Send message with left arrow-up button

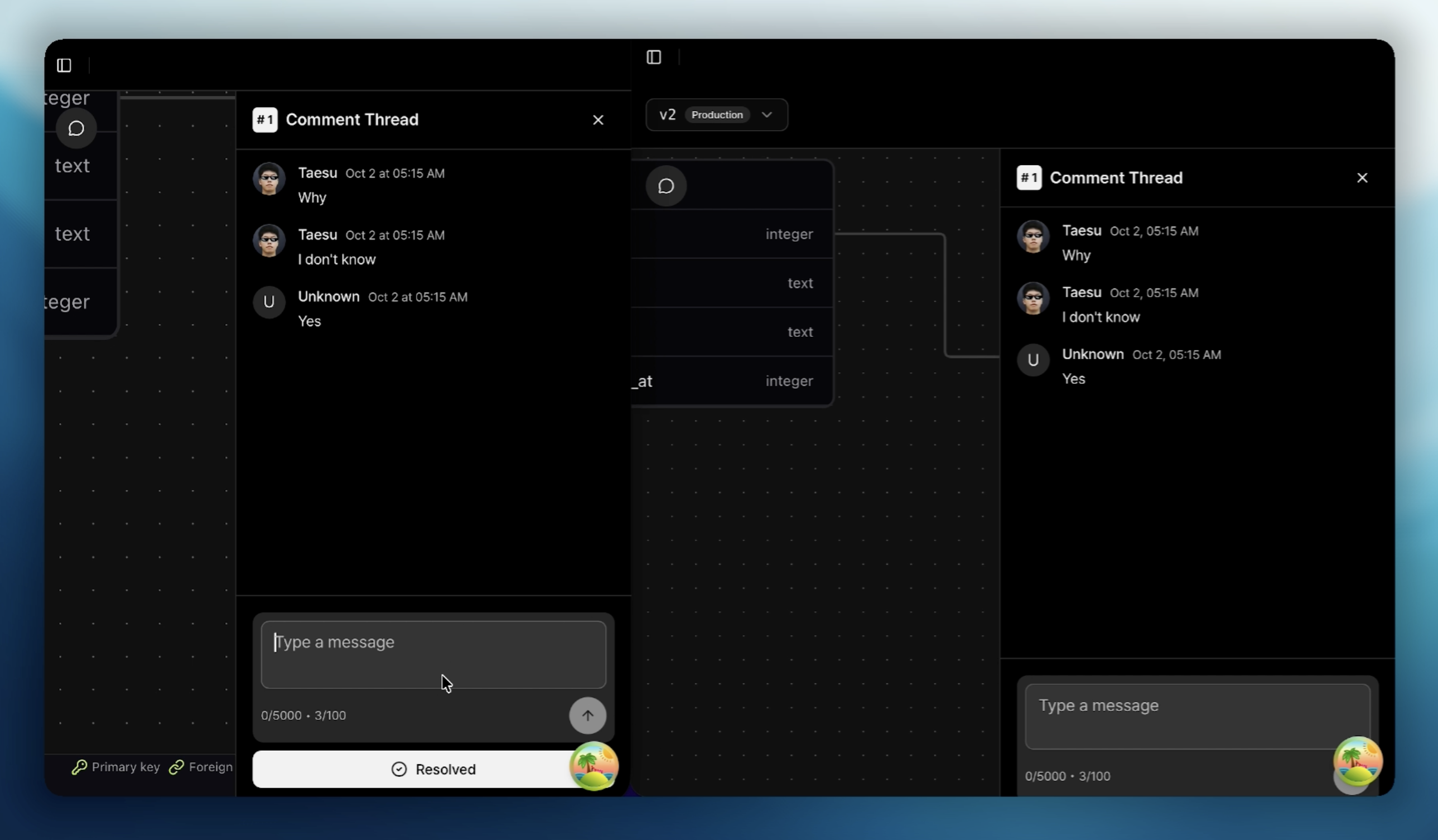click(x=587, y=716)
